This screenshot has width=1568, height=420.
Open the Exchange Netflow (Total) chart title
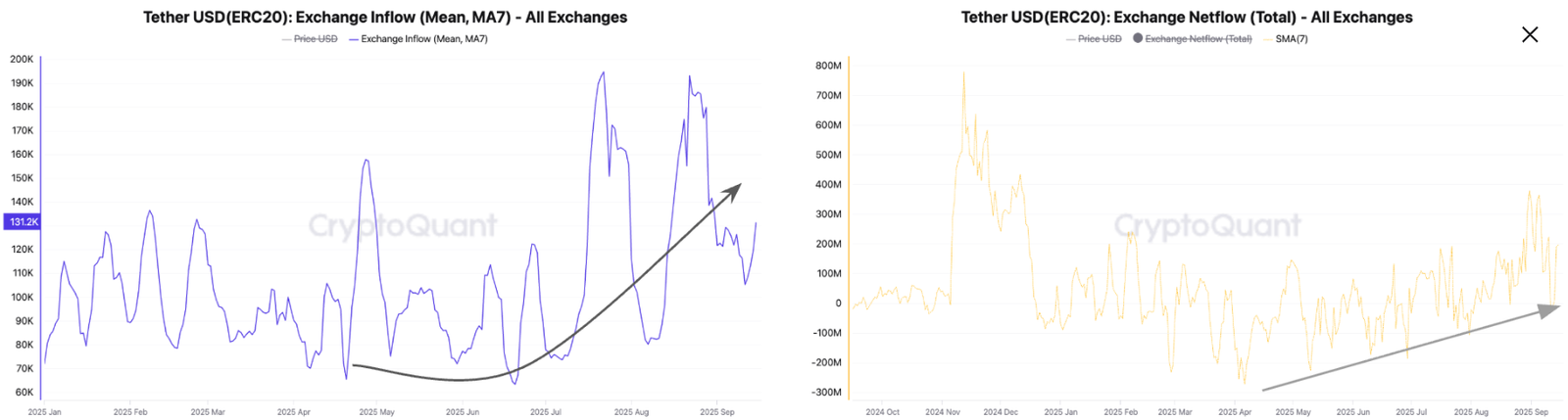click(x=1187, y=18)
